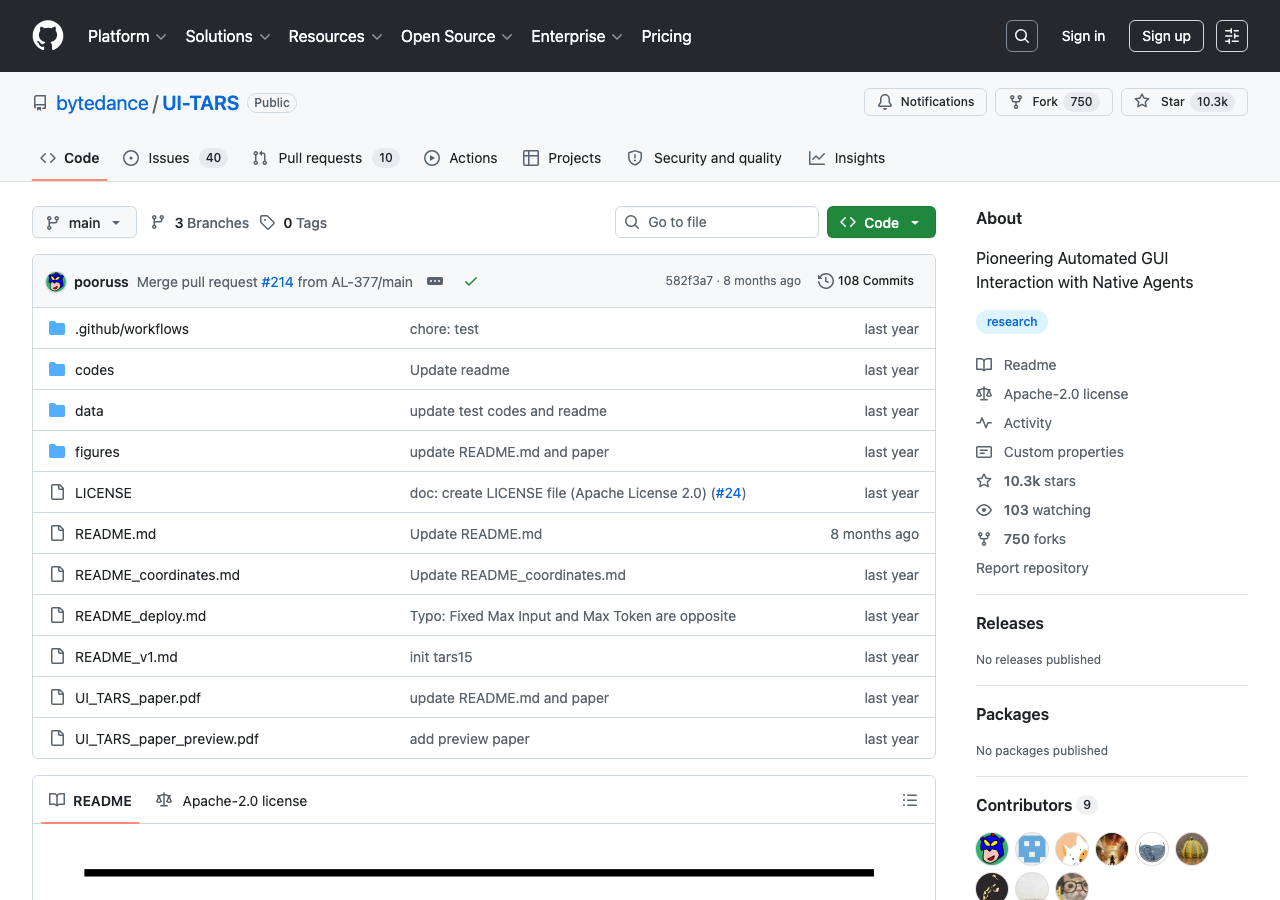Switch to the Issues tab

(x=175, y=158)
